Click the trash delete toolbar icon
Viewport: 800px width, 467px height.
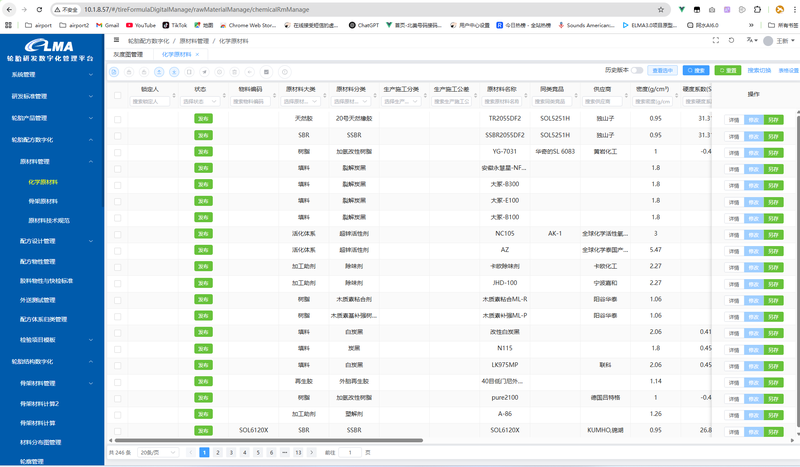point(235,72)
